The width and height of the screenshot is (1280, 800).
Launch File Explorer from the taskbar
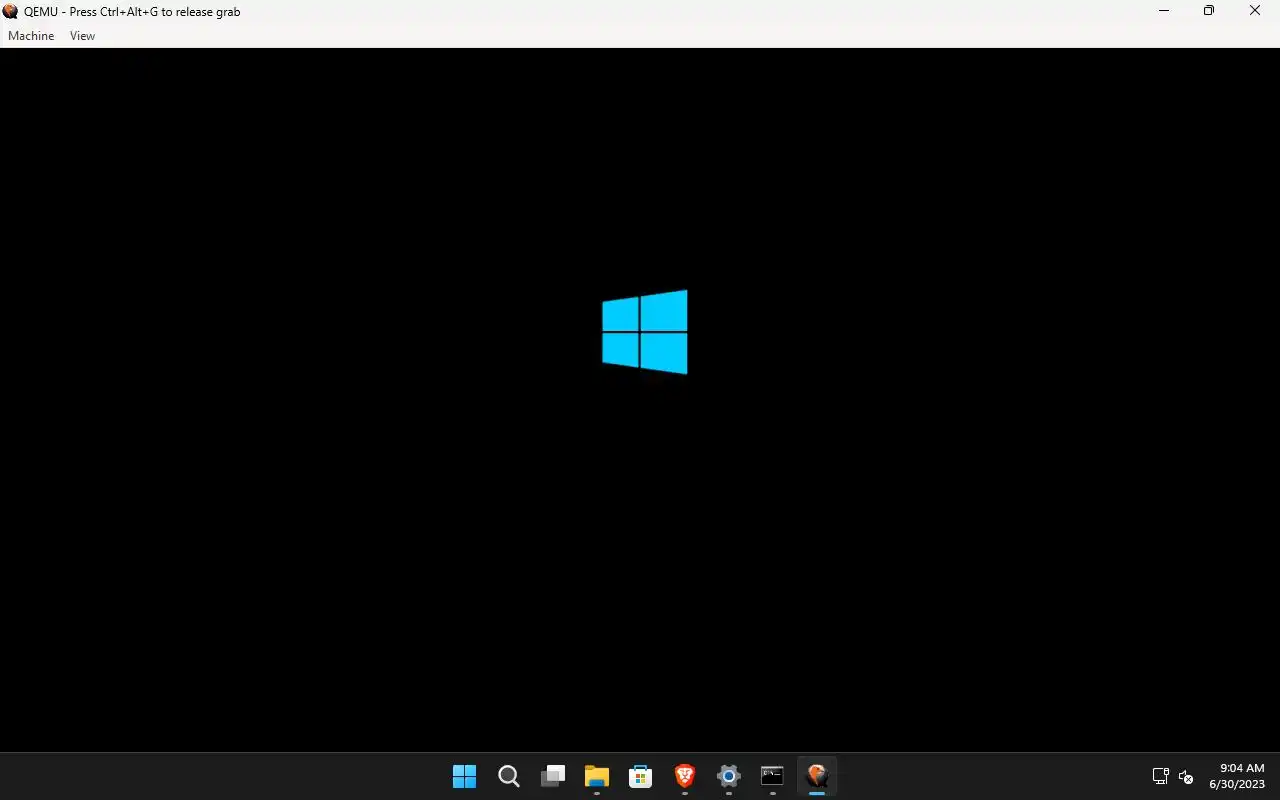tap(597, 776)
